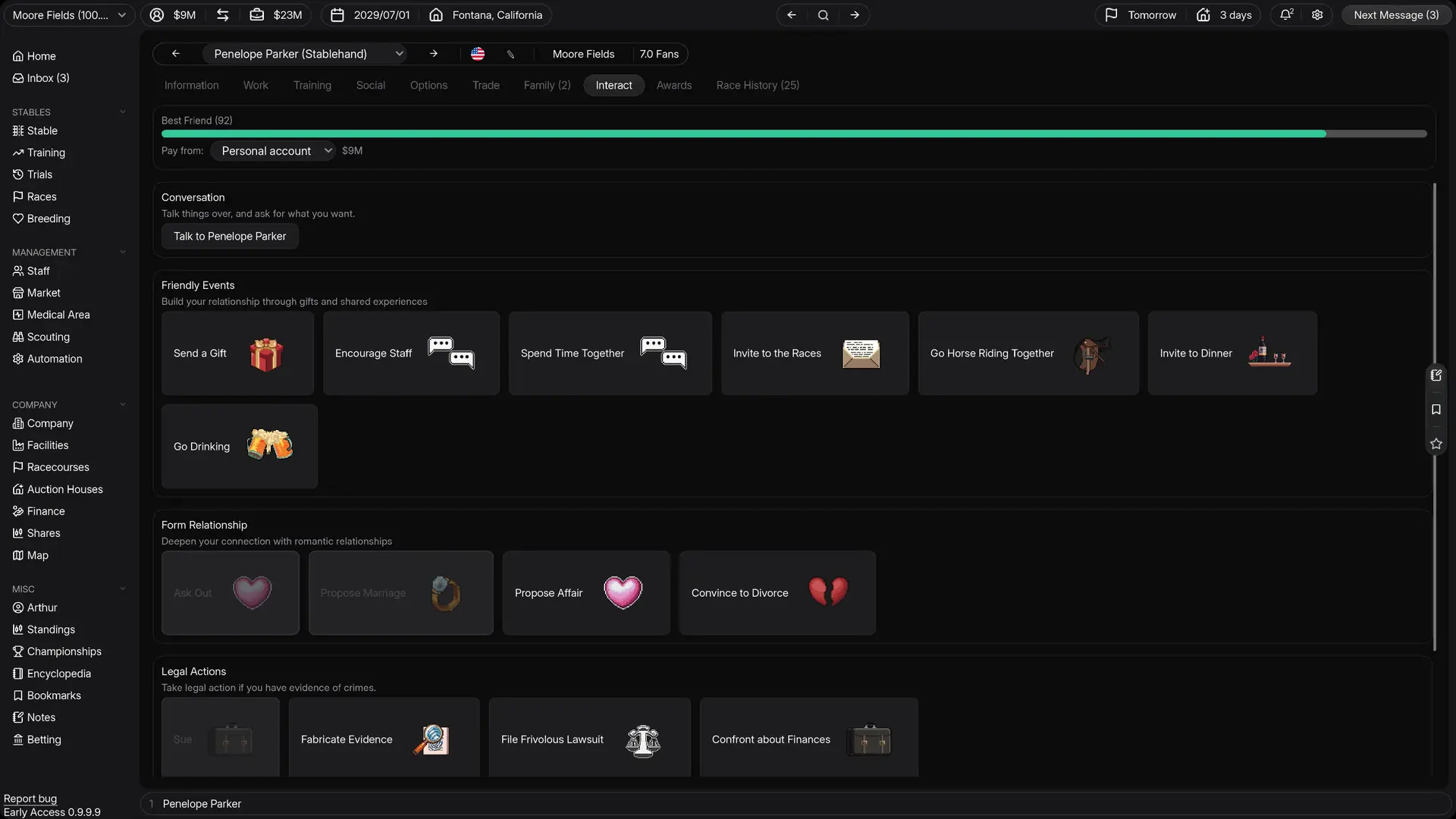
Task: Open the notifications bell icon
Action: [x=1286, y=14]
